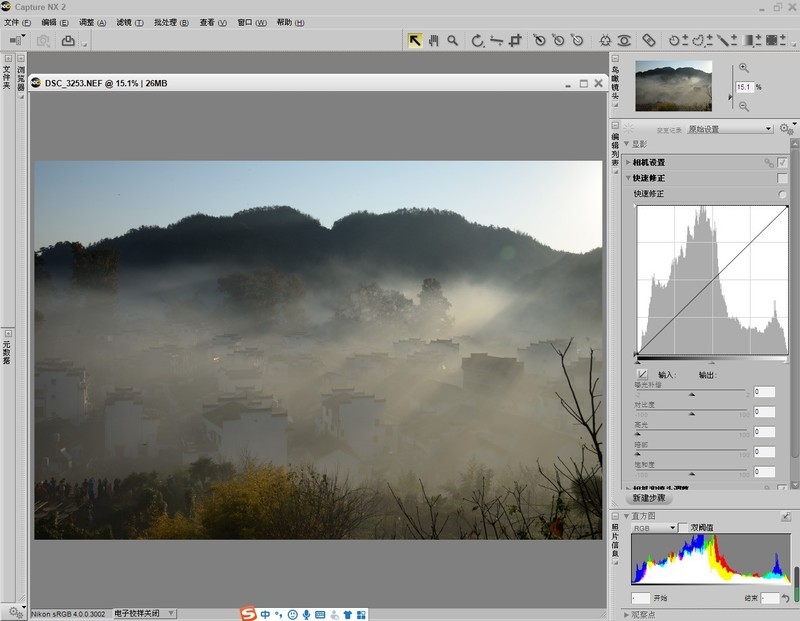This screenshot has width=800, height=621.
Task: Open the 编辑 menu
Action: 55,22
